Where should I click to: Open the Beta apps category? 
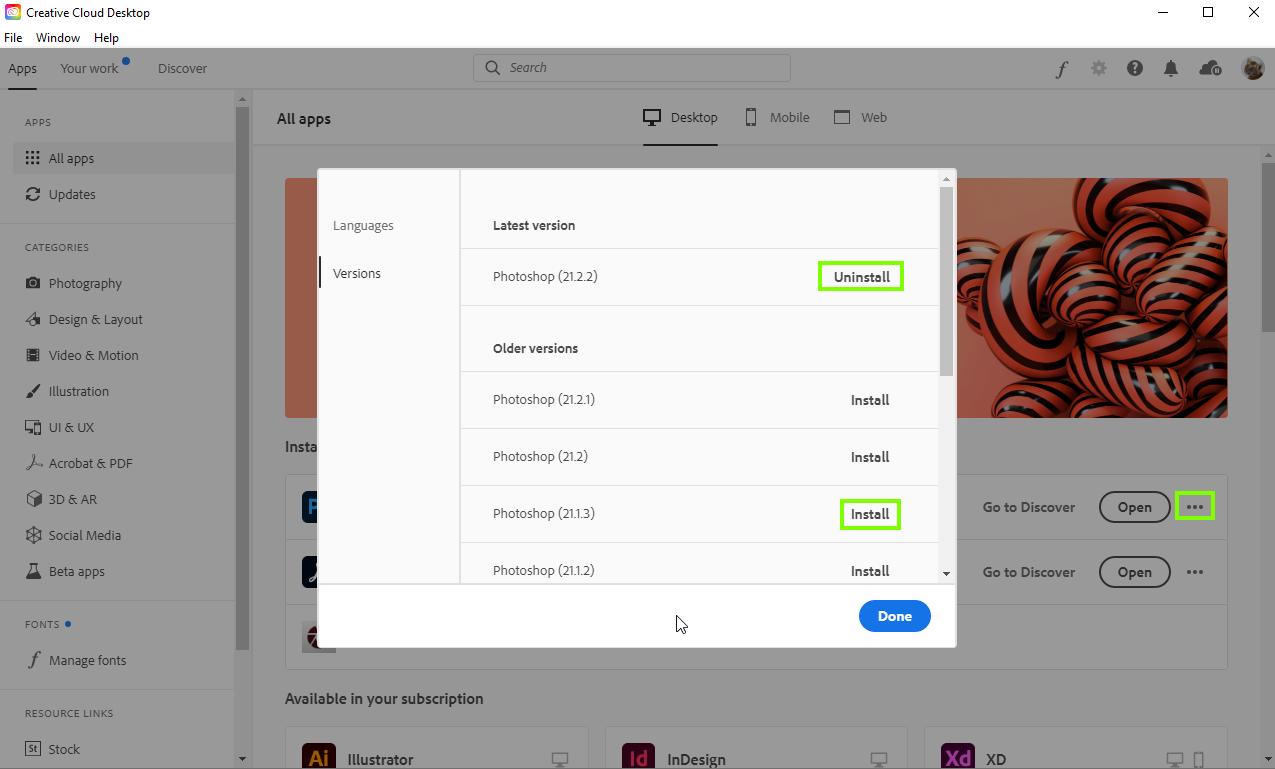(x=76, y=571)
